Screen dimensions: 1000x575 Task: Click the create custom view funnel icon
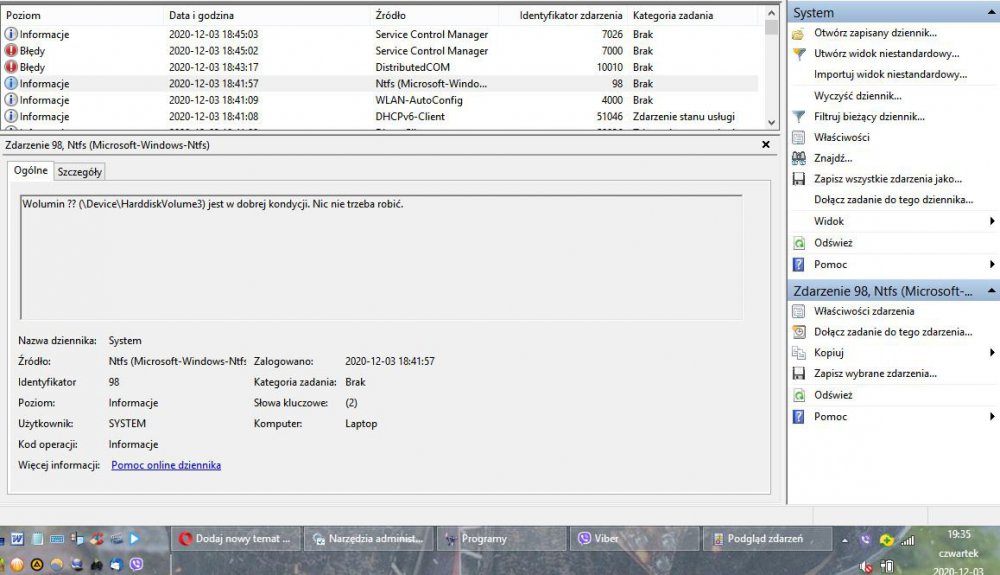pyautogui.click(x=798, y=54)
